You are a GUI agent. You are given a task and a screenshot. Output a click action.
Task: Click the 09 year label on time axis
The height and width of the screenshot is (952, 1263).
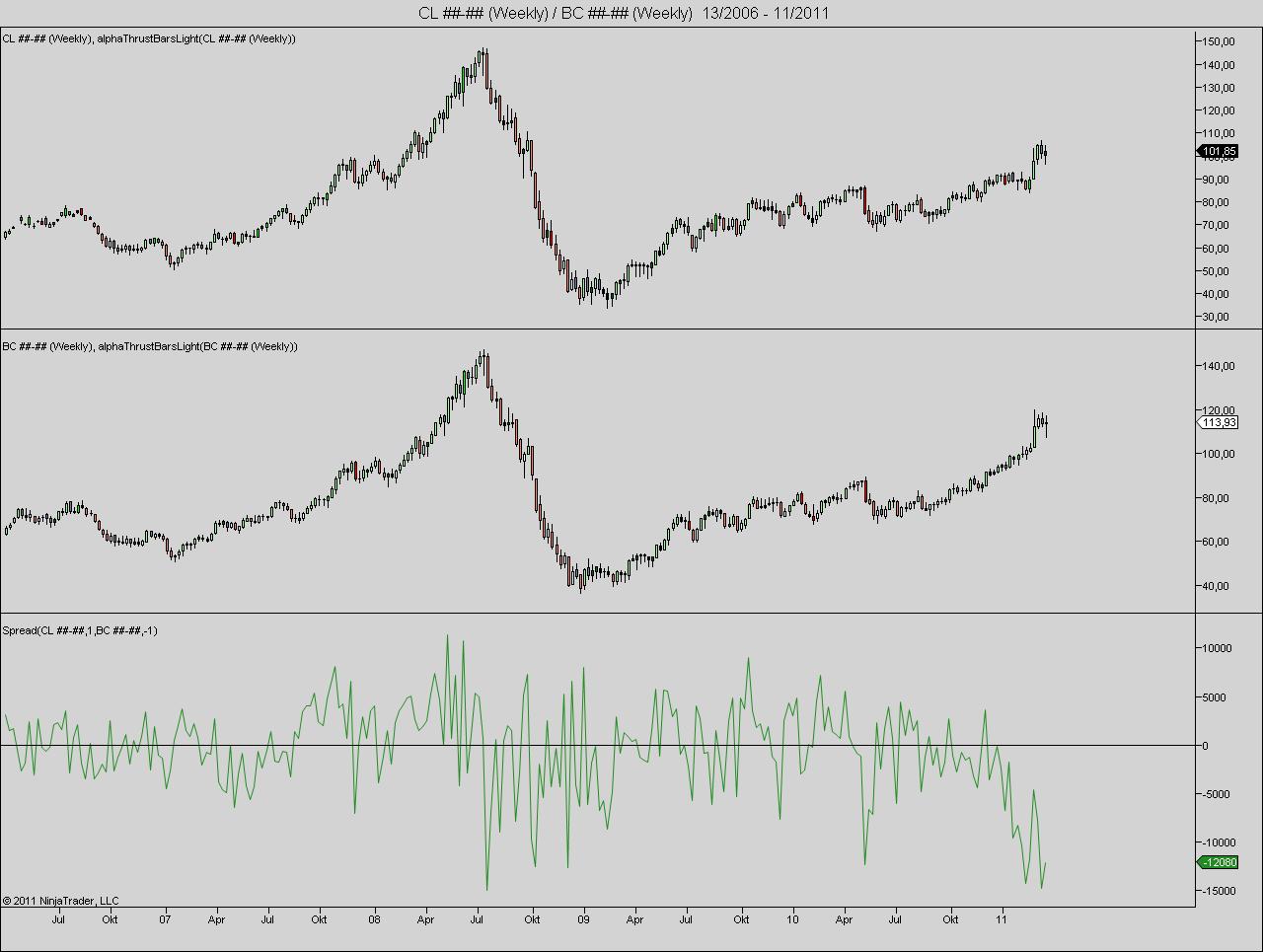(x=583, y=919)
